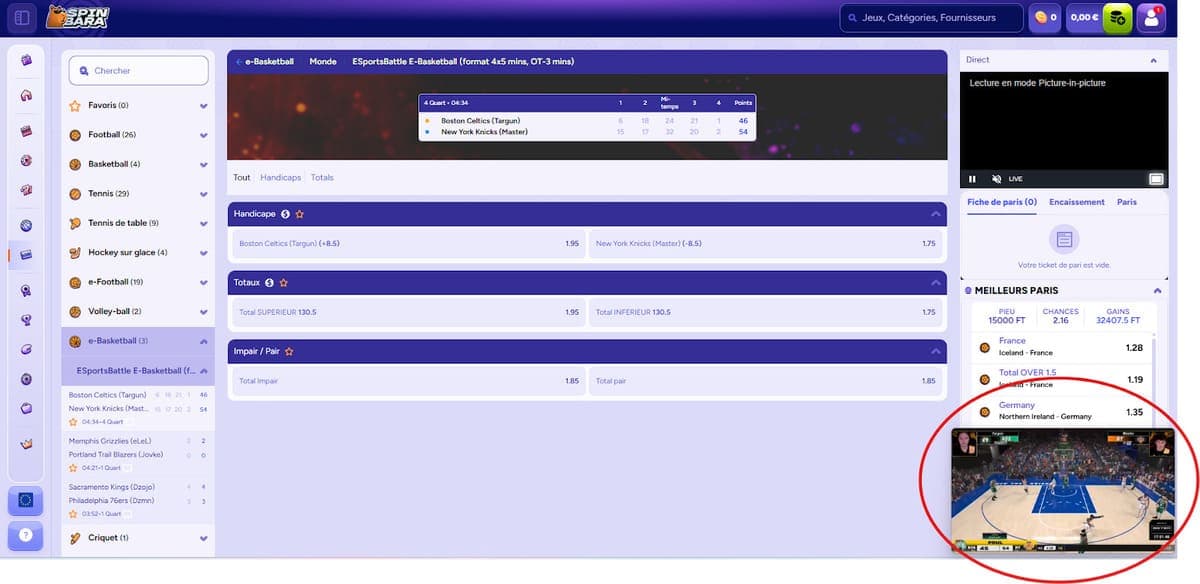1200x584 pixels.
Task: Open the crown icon in left sidebar
Action: tap(26, 443)
